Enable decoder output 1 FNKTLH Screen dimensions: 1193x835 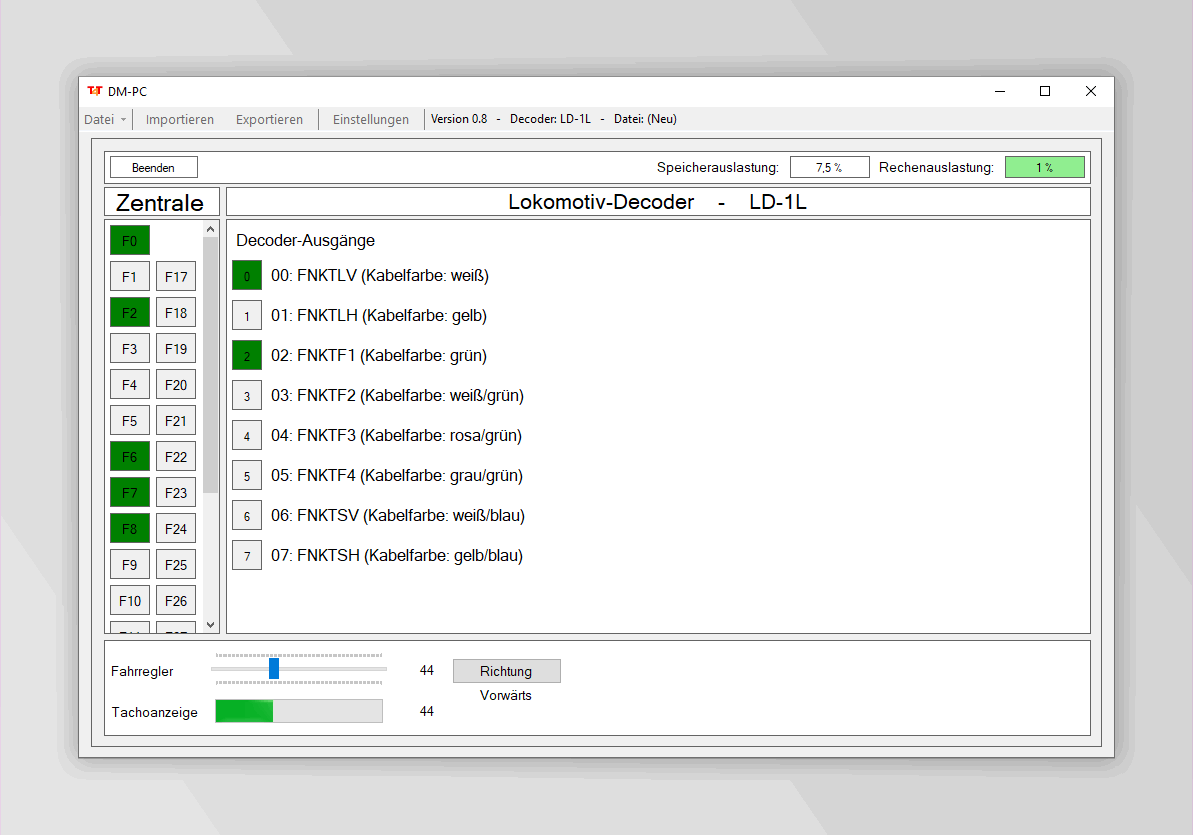pos(247,316)
